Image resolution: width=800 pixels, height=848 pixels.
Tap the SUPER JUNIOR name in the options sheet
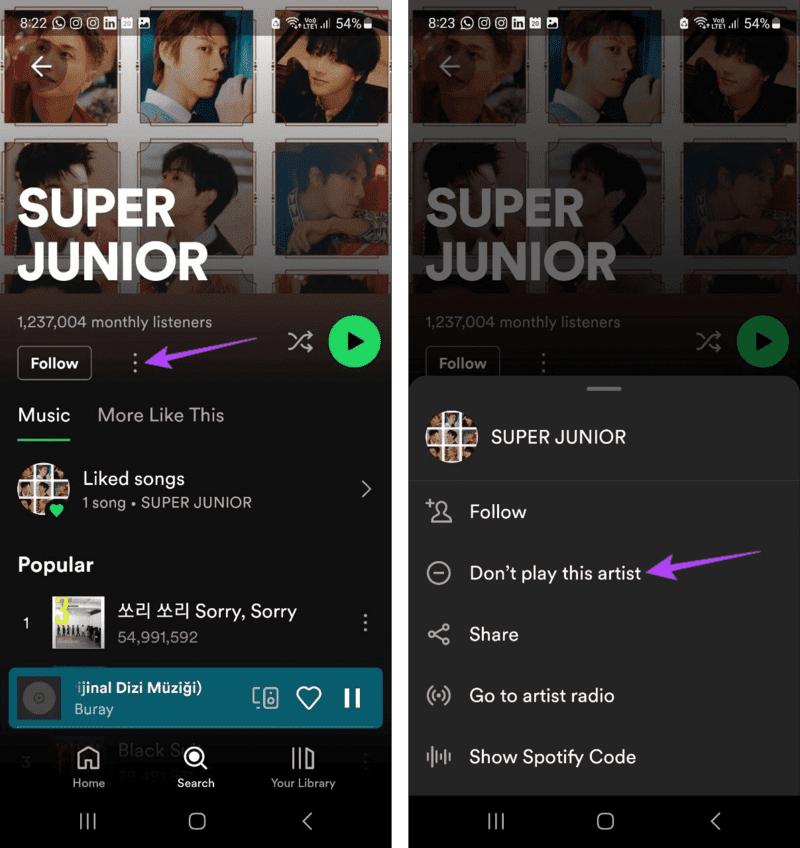click(558, 437)
